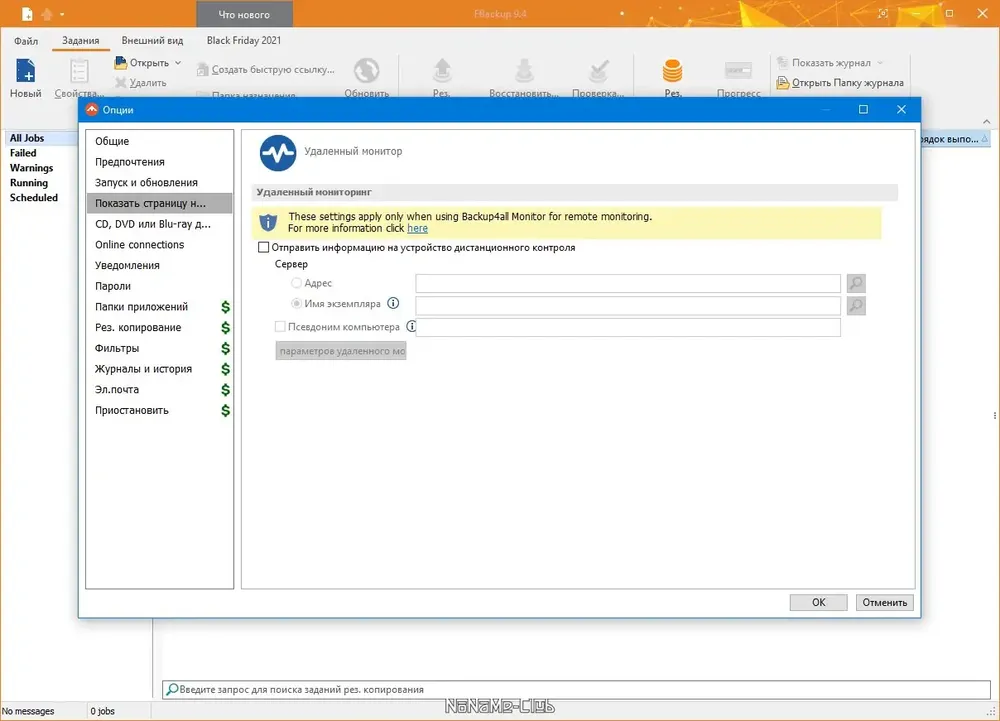Expand the Показать журнал dropdown arrow
The width and height of the screenshot is (1000, 721).
[x=880, y=62]
